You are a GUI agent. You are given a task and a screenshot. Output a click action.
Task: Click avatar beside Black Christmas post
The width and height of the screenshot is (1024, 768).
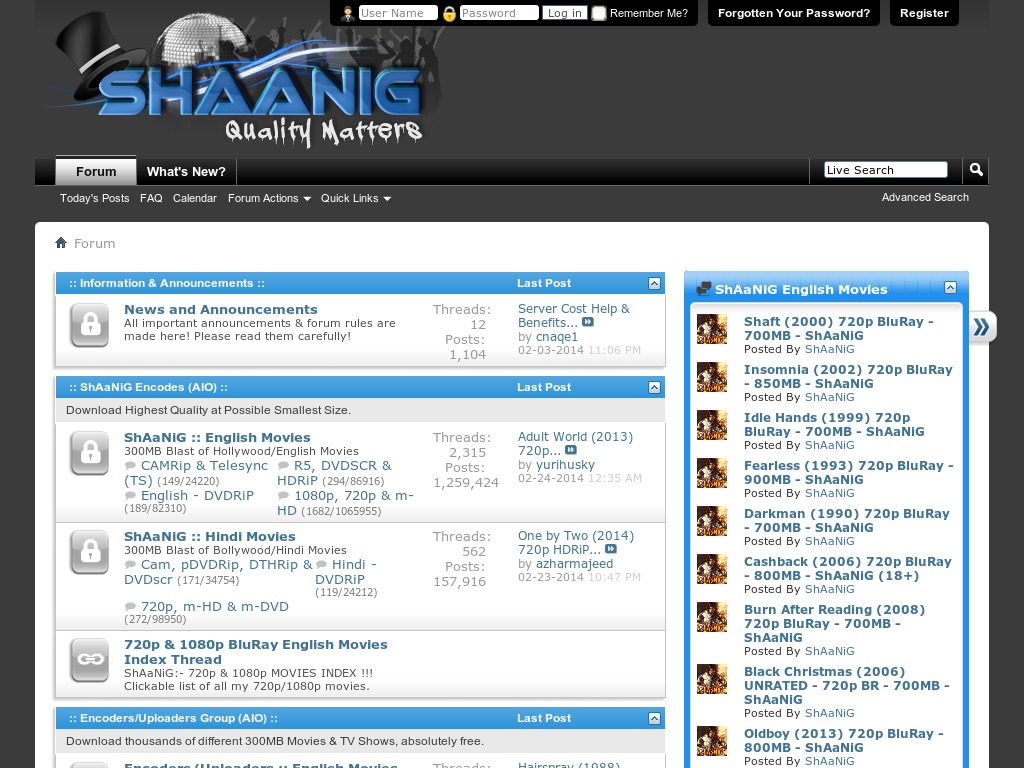point(712,679)
